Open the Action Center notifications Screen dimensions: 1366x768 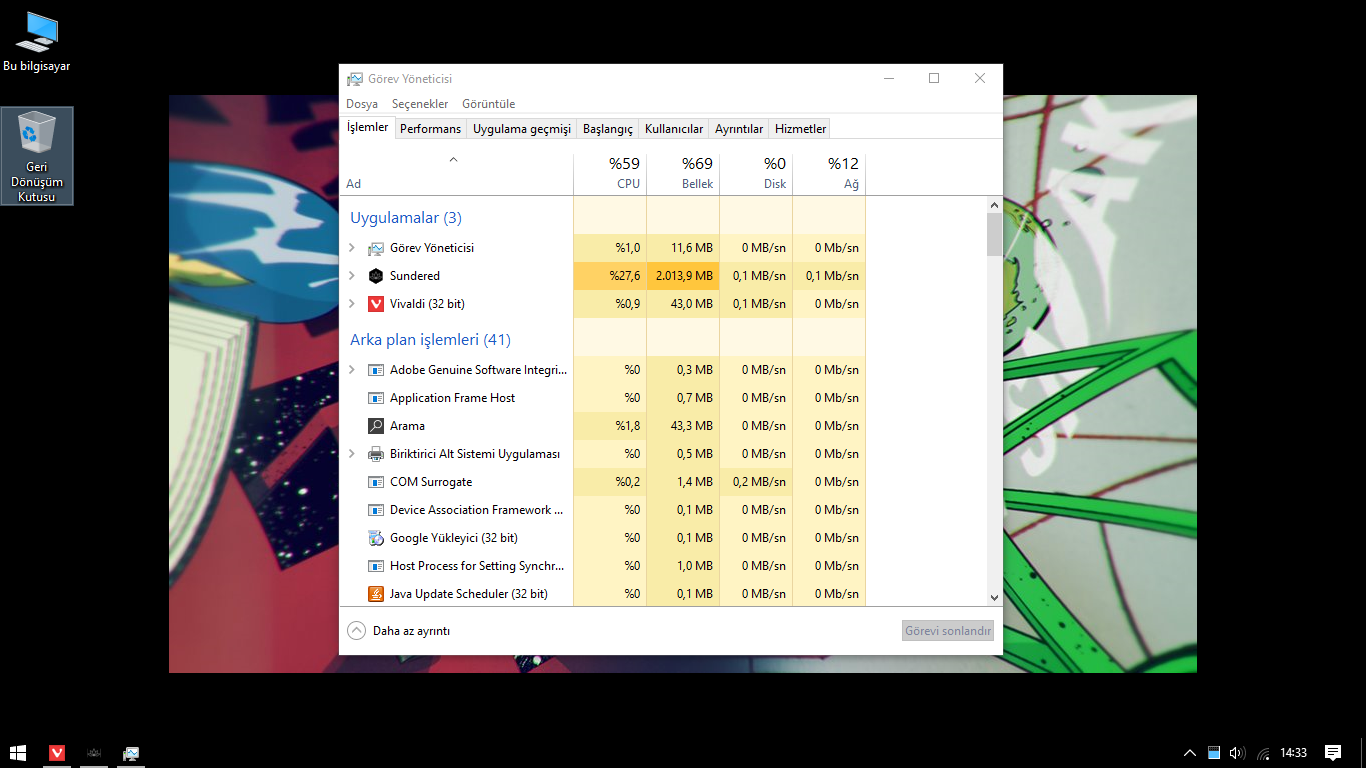1333,753
